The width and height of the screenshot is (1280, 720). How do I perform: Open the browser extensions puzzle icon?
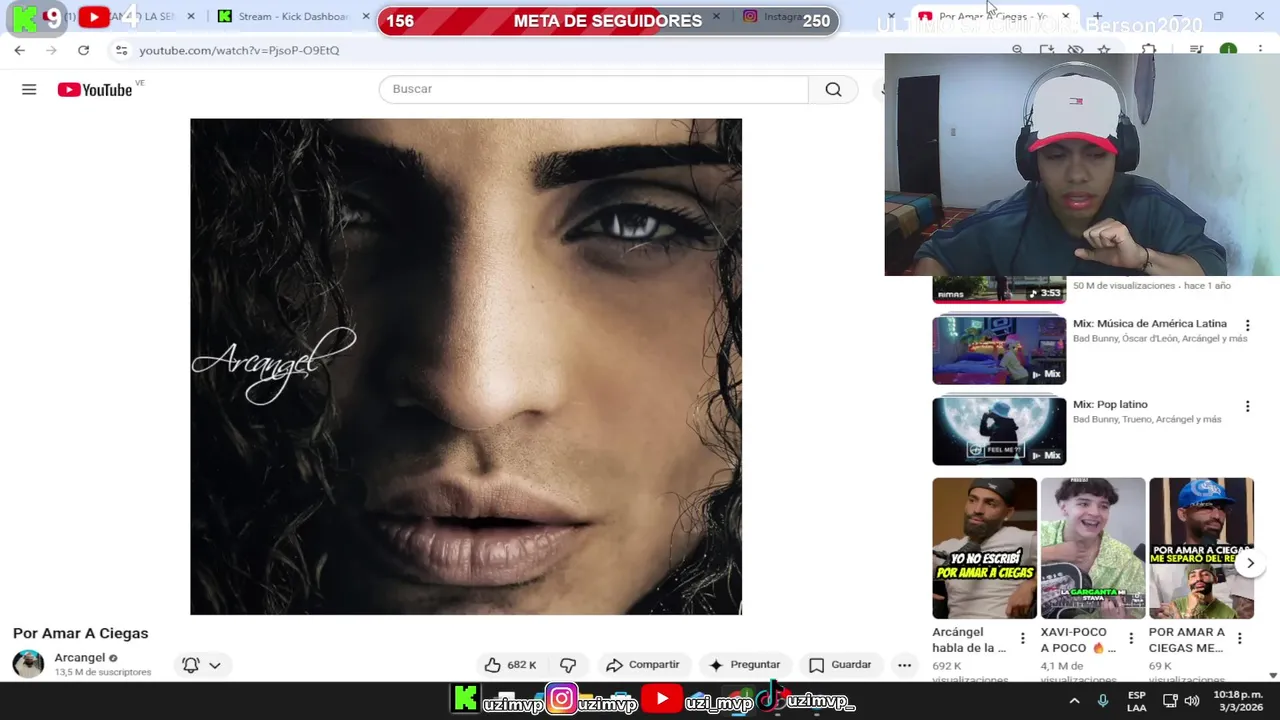pyautogui.click(x=1149, y=50)
